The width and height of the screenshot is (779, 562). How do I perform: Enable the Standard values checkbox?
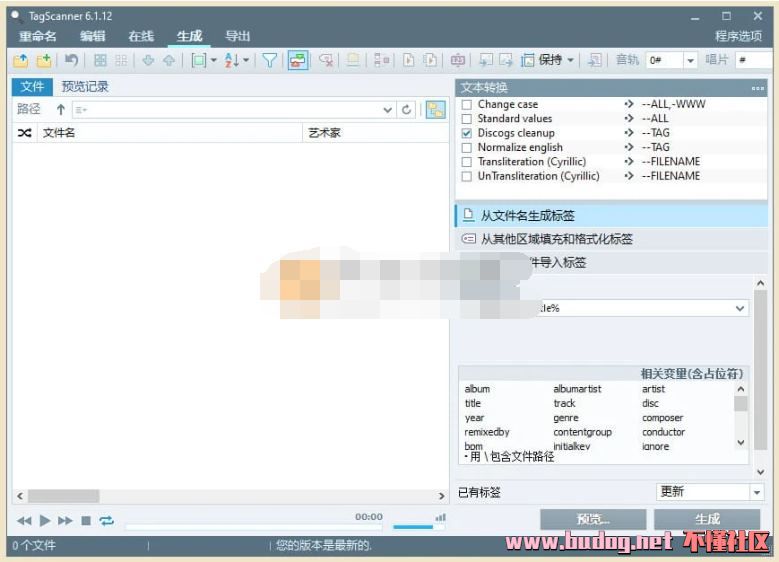[x=467, y=119]
